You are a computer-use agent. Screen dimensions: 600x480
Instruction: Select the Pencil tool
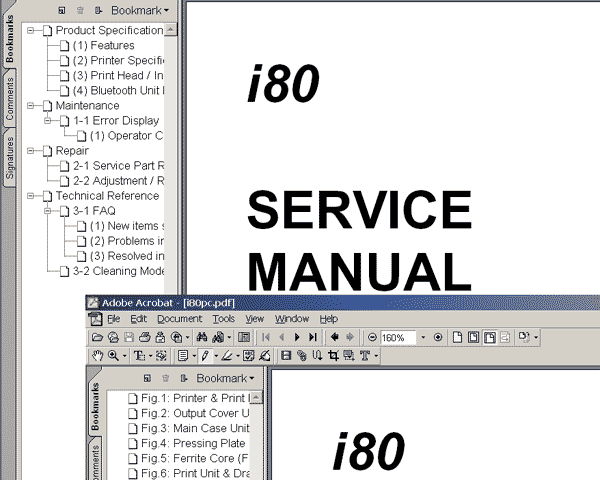tap(205, 356)
